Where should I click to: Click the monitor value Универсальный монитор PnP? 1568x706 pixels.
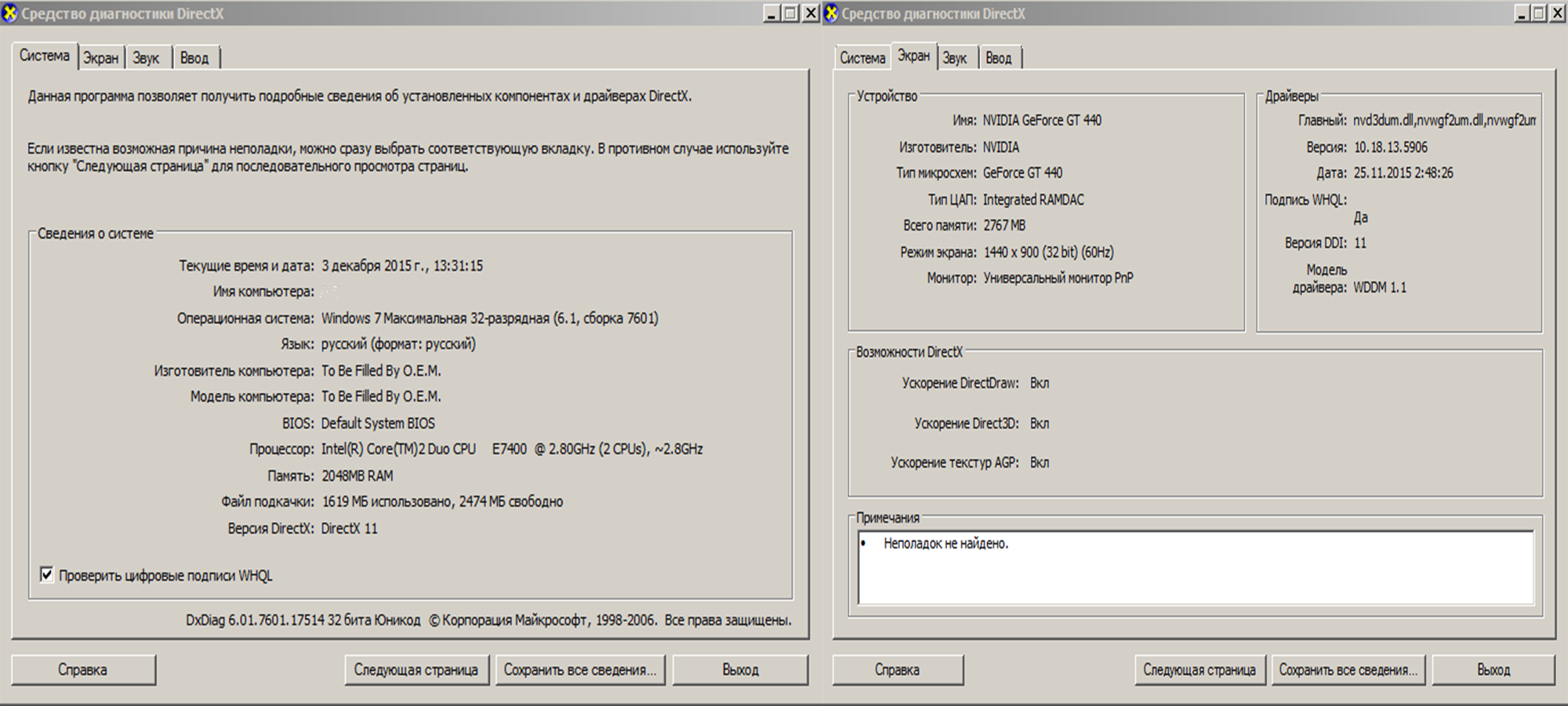tap(1058, 278)
